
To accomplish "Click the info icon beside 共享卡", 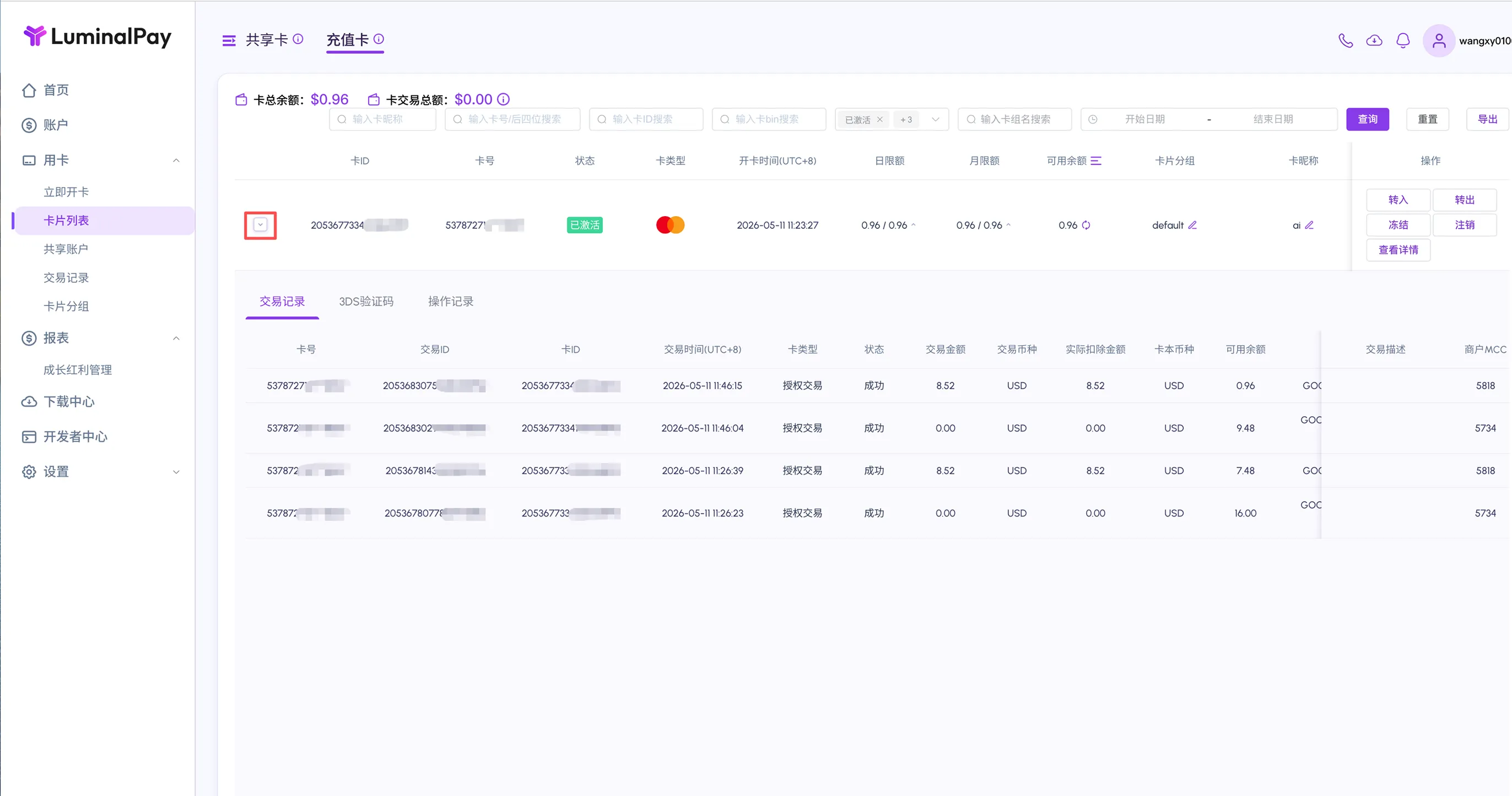I will [x=298, y=39].
